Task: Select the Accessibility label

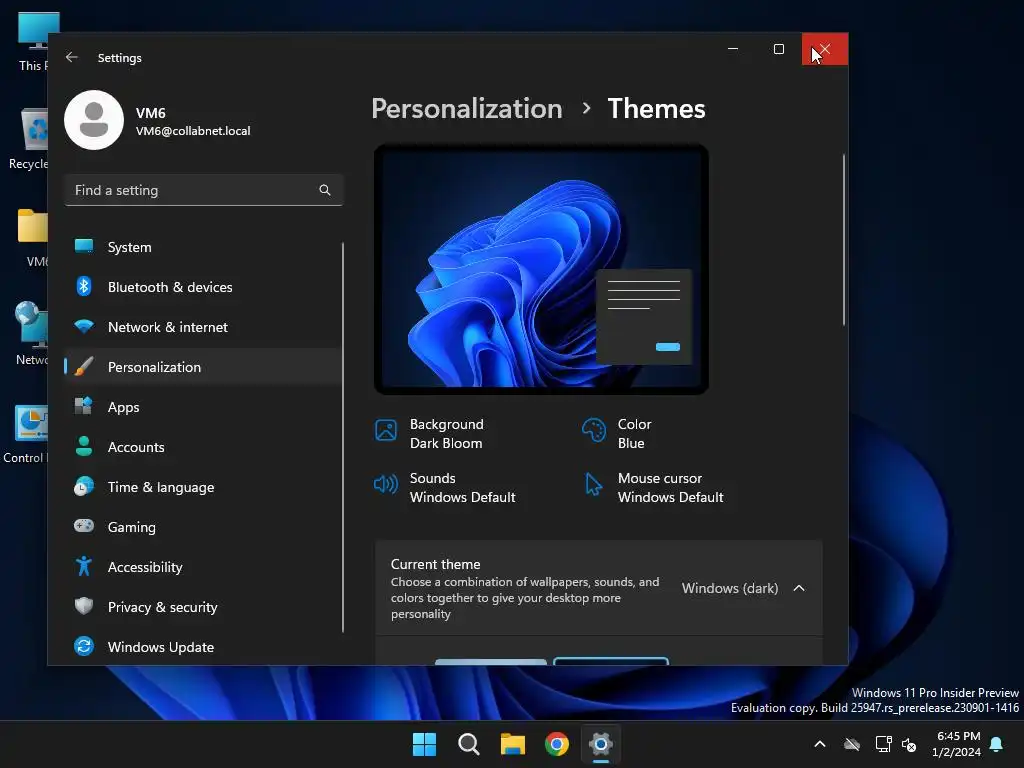Action: pyautogui.click(x=145, y=567)
